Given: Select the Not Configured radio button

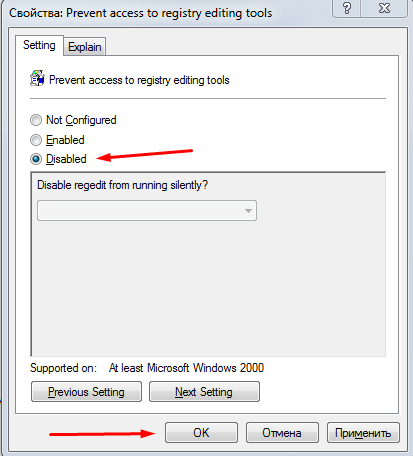Looking at the screenshot, I should coord(36,120).
